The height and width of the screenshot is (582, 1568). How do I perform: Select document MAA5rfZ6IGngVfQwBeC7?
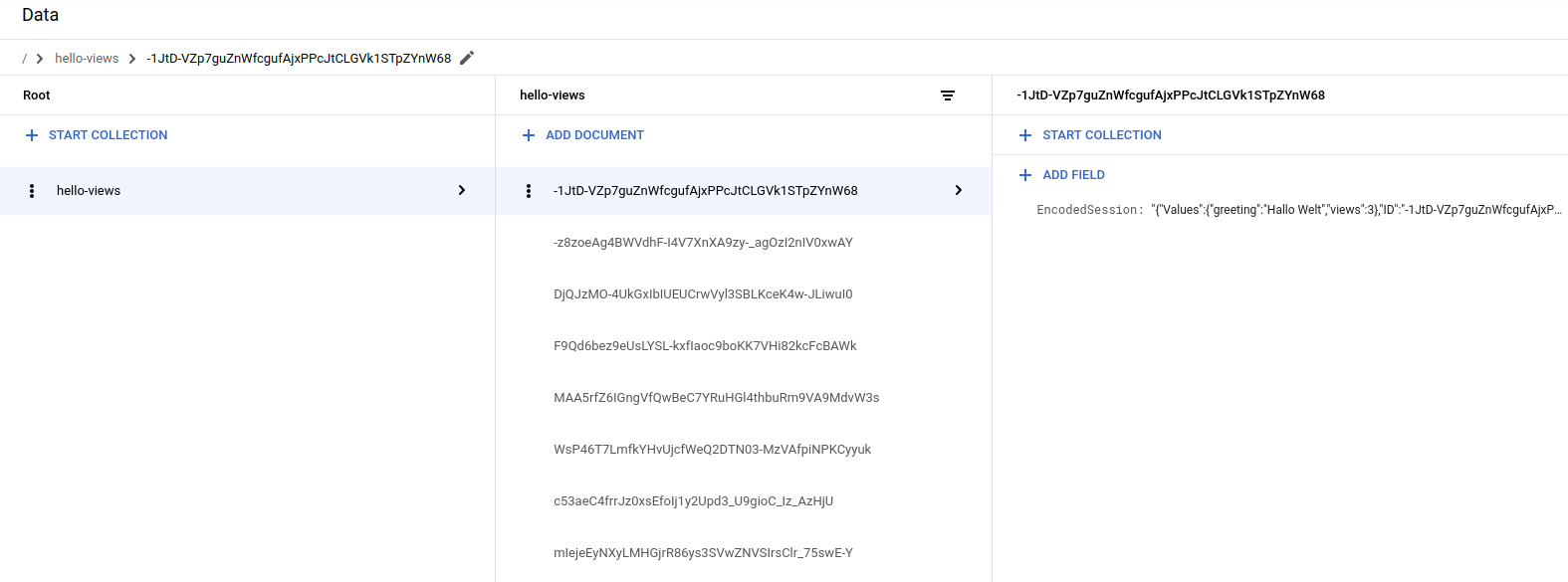pos(716,398)
